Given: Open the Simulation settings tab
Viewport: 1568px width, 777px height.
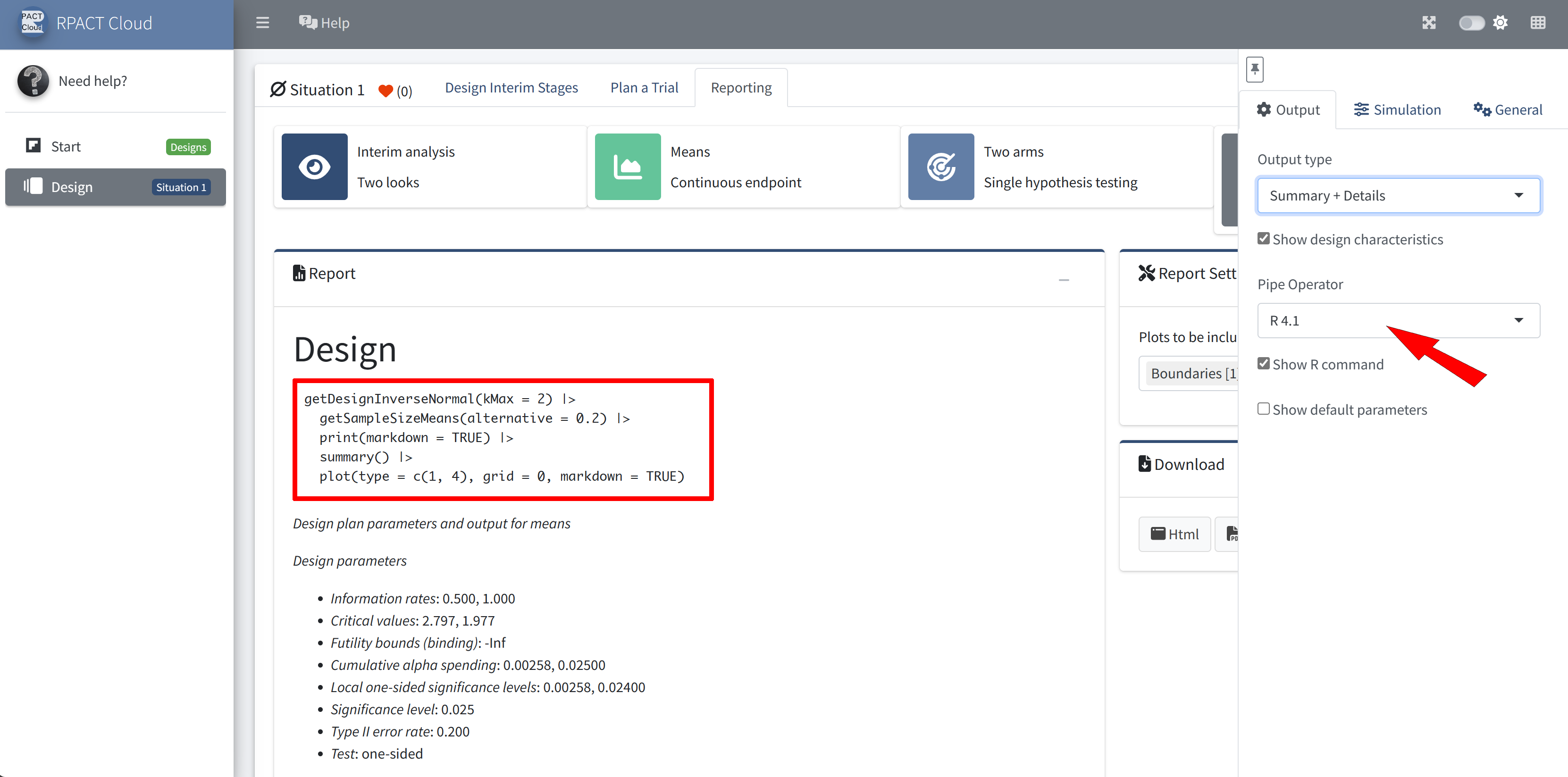Looking at the screenshot, I should click(1397, 110).
